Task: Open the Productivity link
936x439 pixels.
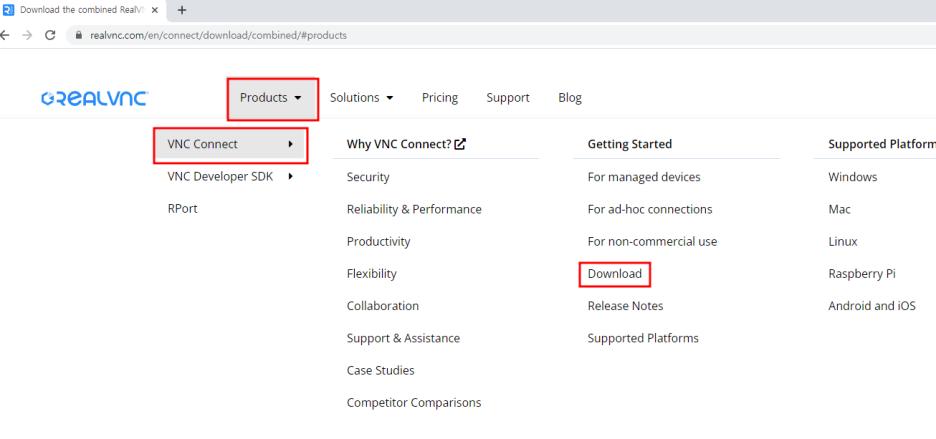Action: pos(378,241)
